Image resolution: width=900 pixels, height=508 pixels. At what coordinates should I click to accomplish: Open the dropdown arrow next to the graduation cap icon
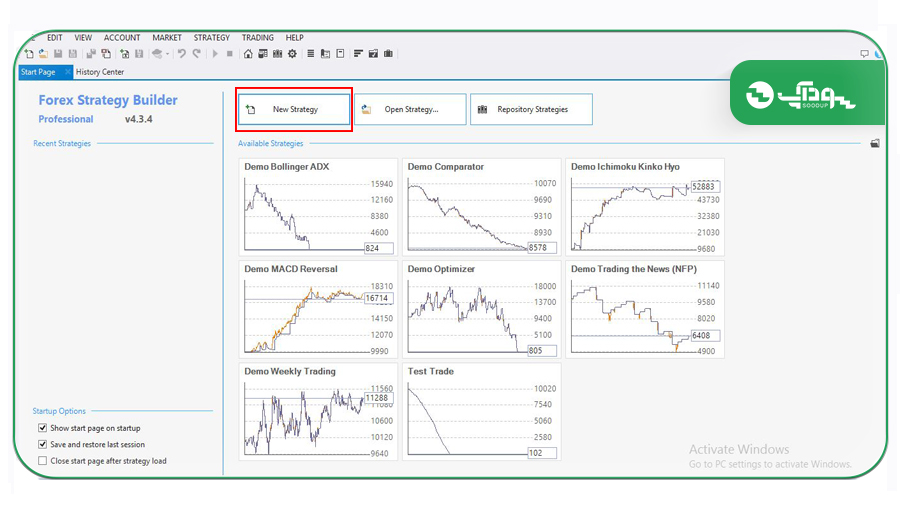167,55
